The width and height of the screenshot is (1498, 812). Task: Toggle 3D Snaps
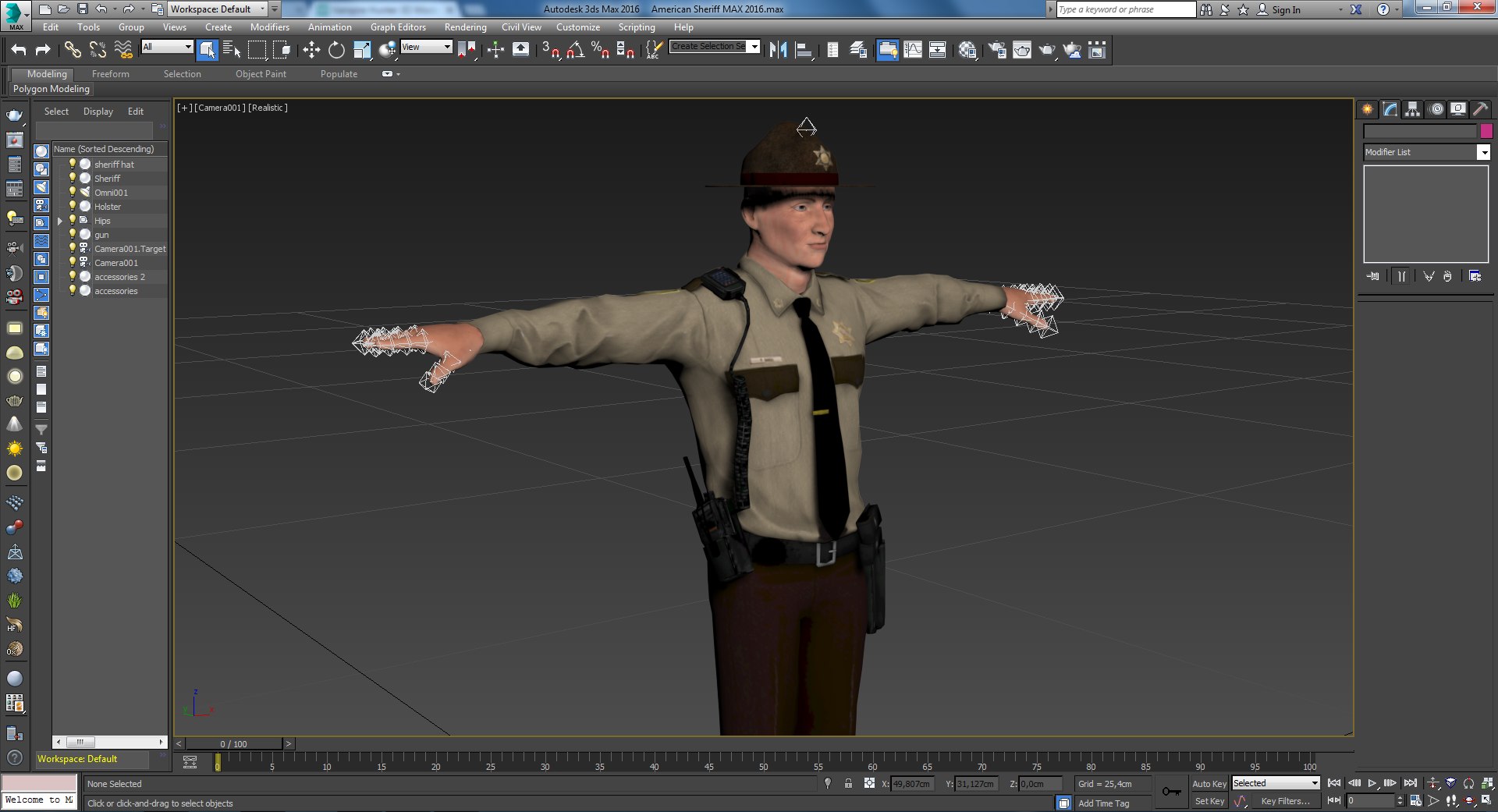point(551,50)
